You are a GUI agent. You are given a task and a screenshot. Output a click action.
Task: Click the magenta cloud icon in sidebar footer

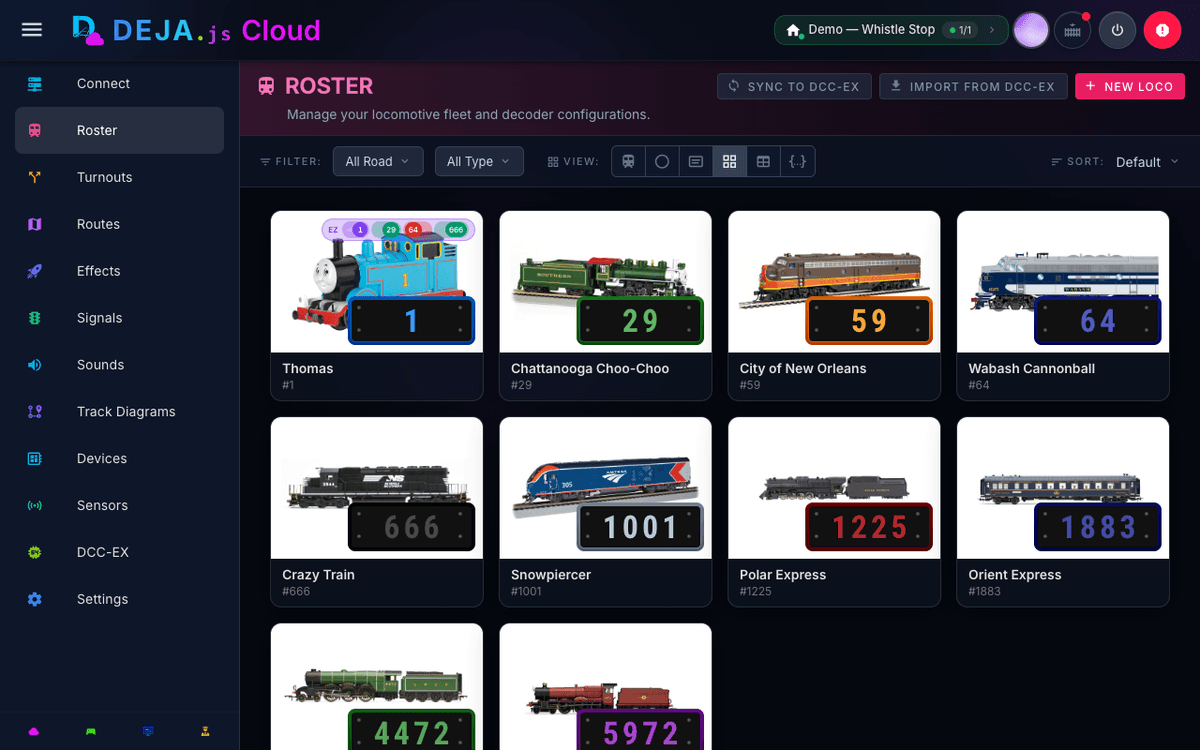34,731
